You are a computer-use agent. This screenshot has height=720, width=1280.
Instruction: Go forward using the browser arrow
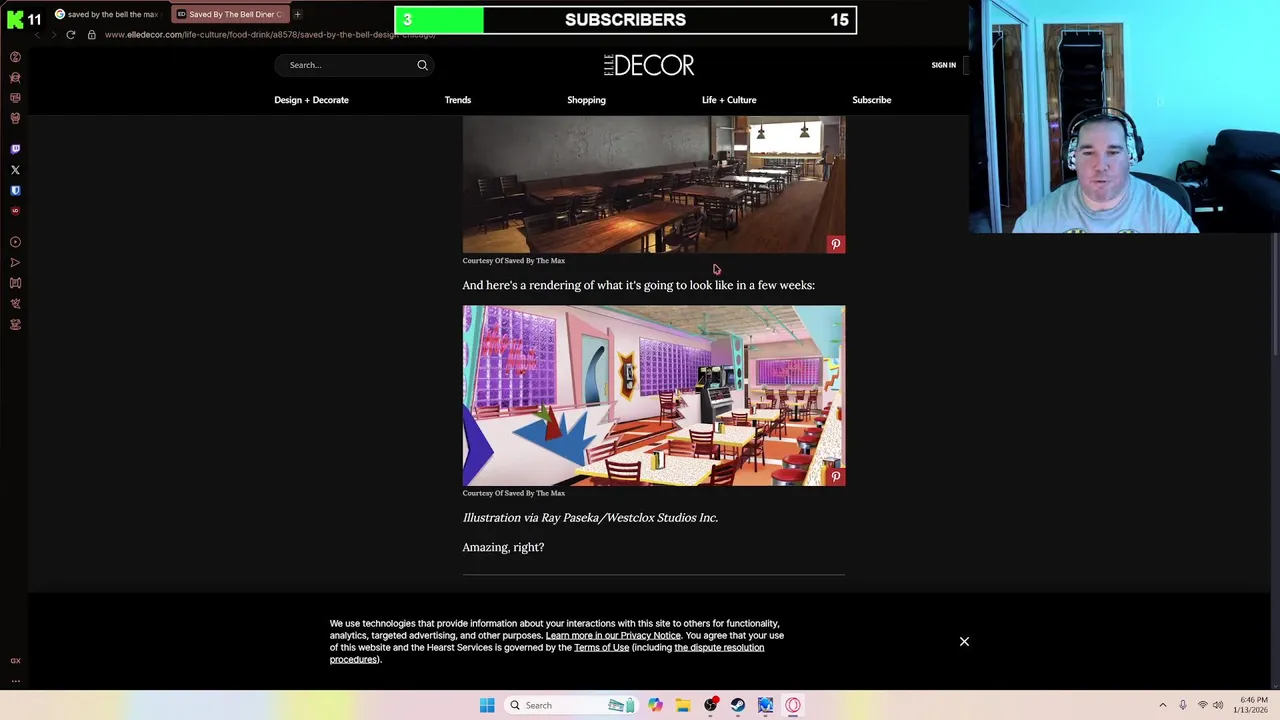click(x=53, y=35)
